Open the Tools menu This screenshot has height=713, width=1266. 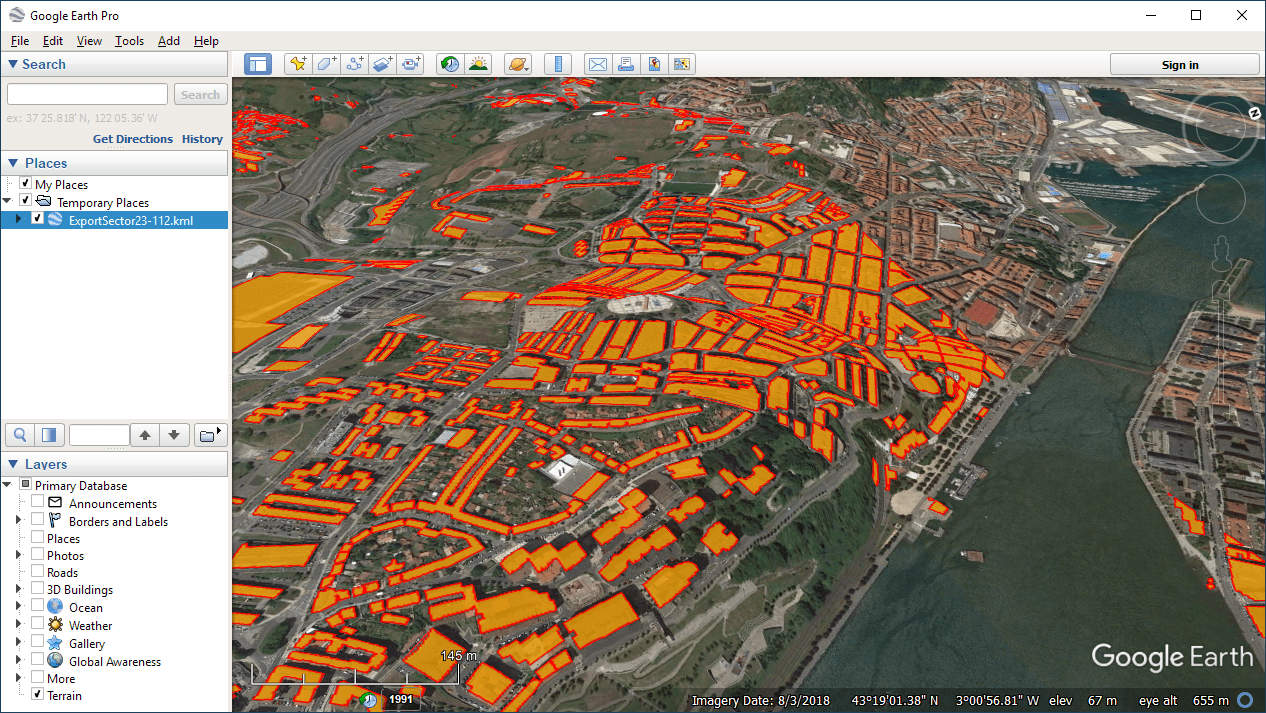click(x=129, y=41)
